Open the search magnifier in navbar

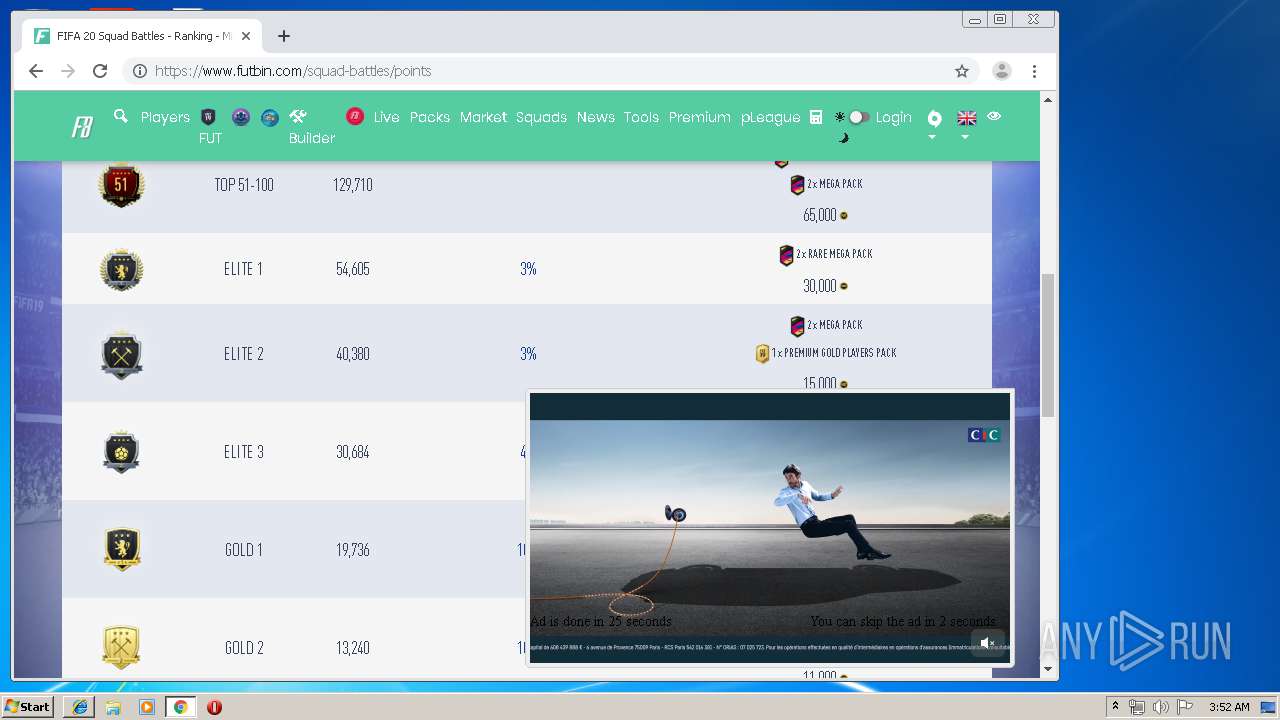(121, 116)
